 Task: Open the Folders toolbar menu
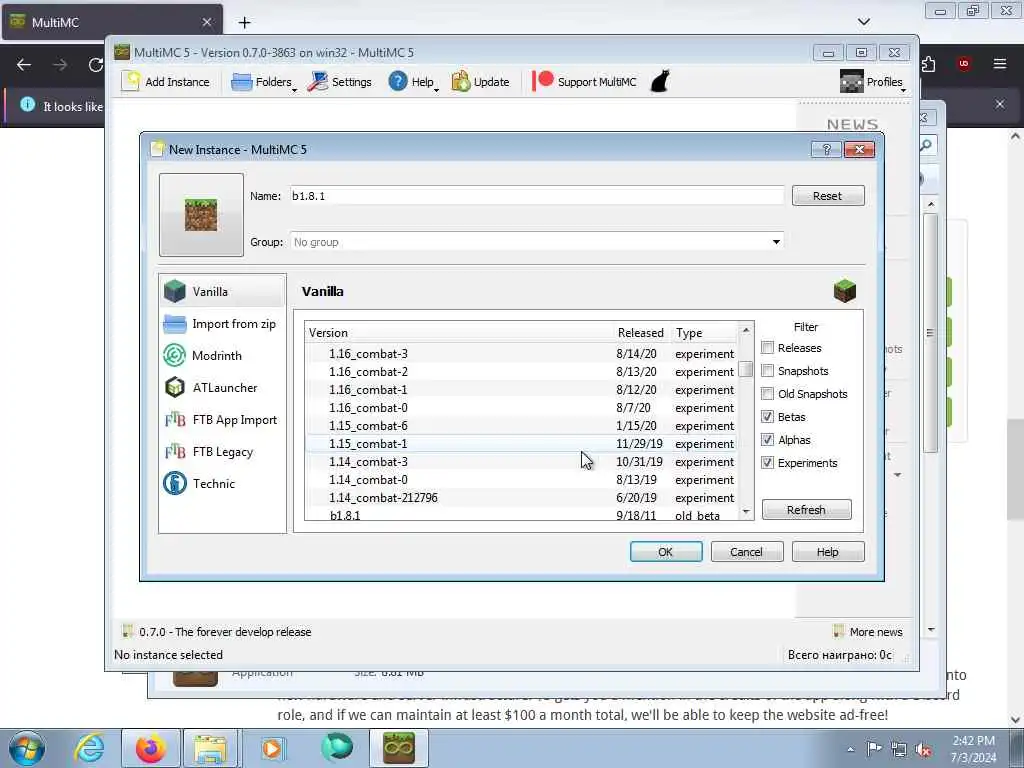pos(264,82)
